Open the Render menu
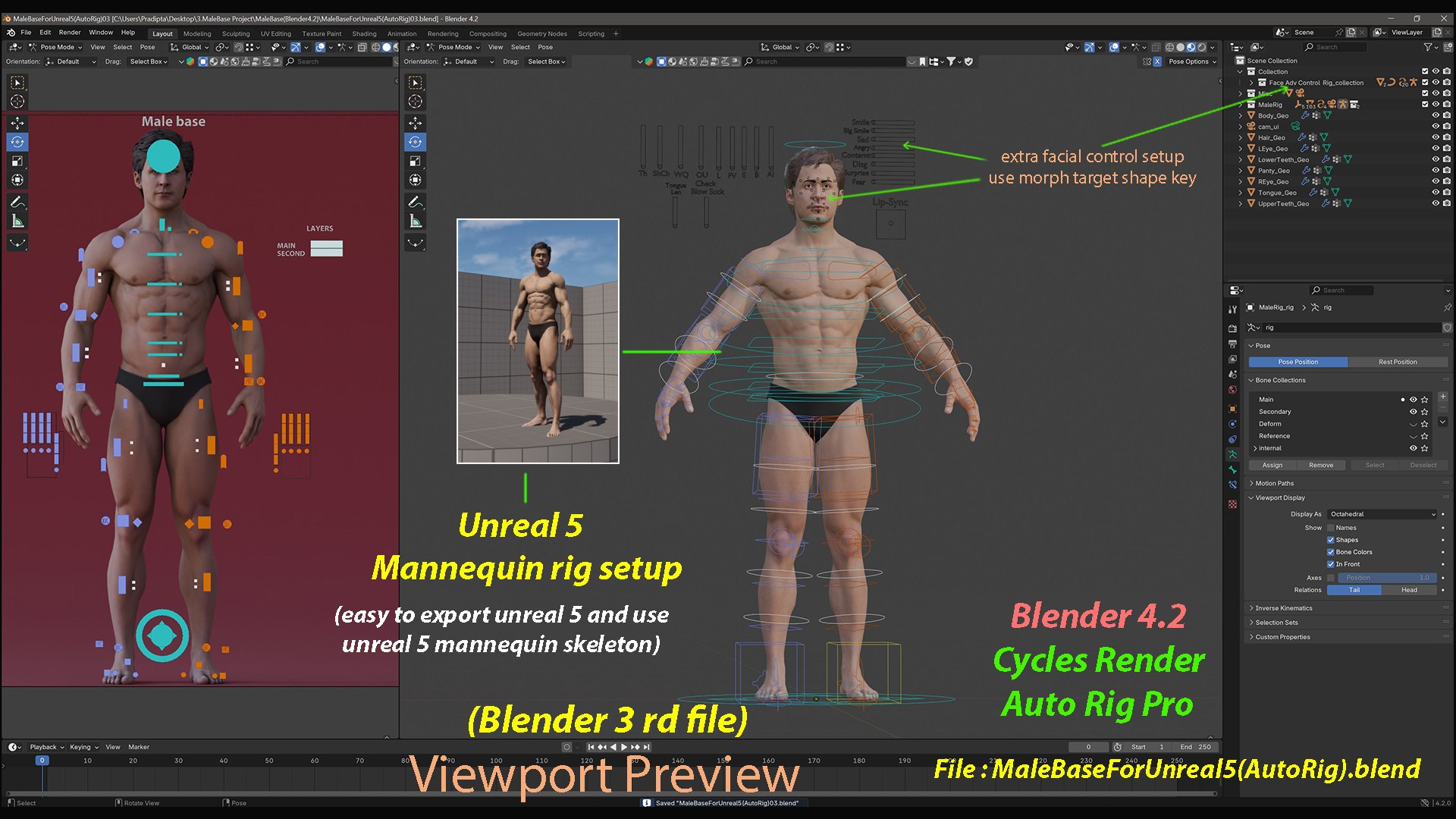Screen dimensions: 1456x819 [x=69, y=33]
